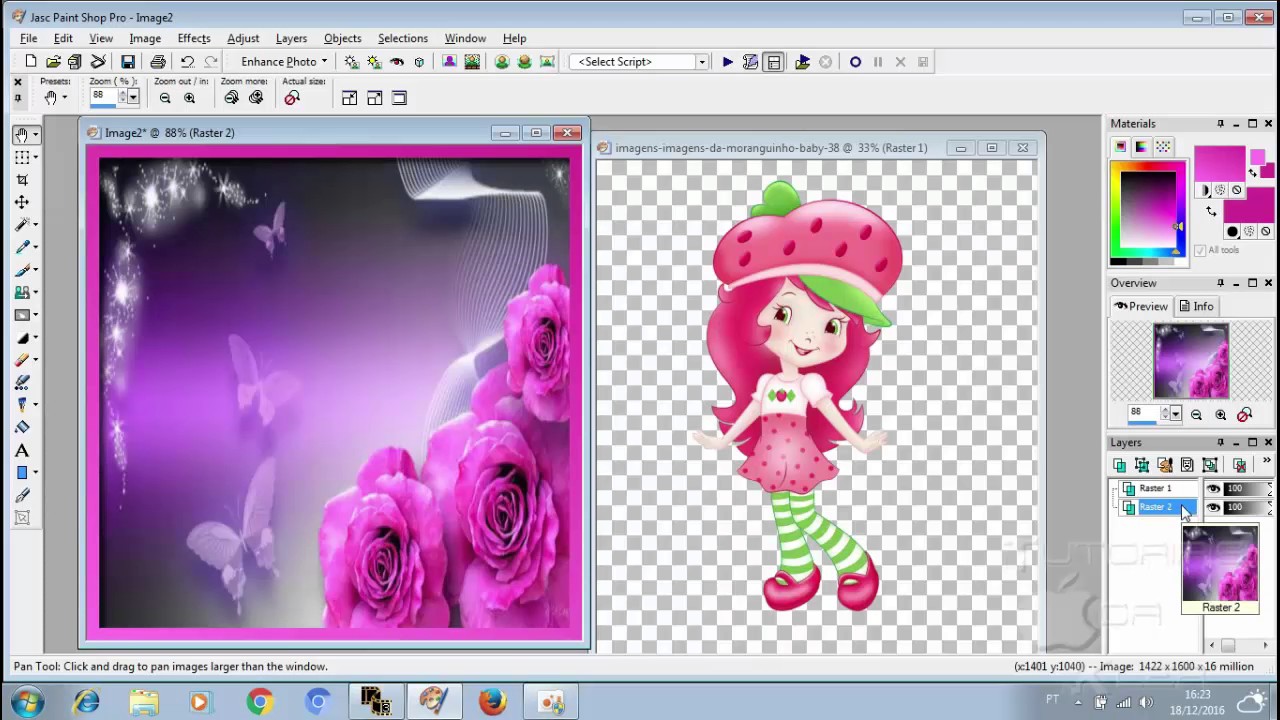Image resolution: width=1280 pixels, height=720 pixels.
Task: Open the Windows Start button
Action: (27, 702)
